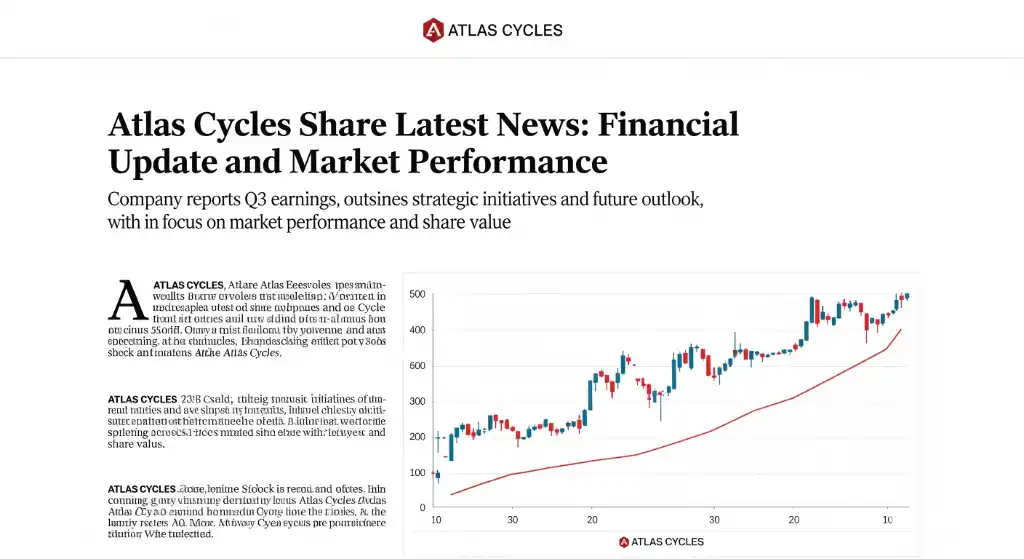Screen dimensions: 1024x559
Task: Click the 400 label on the chart y-axis
Action: coord(417,330)
